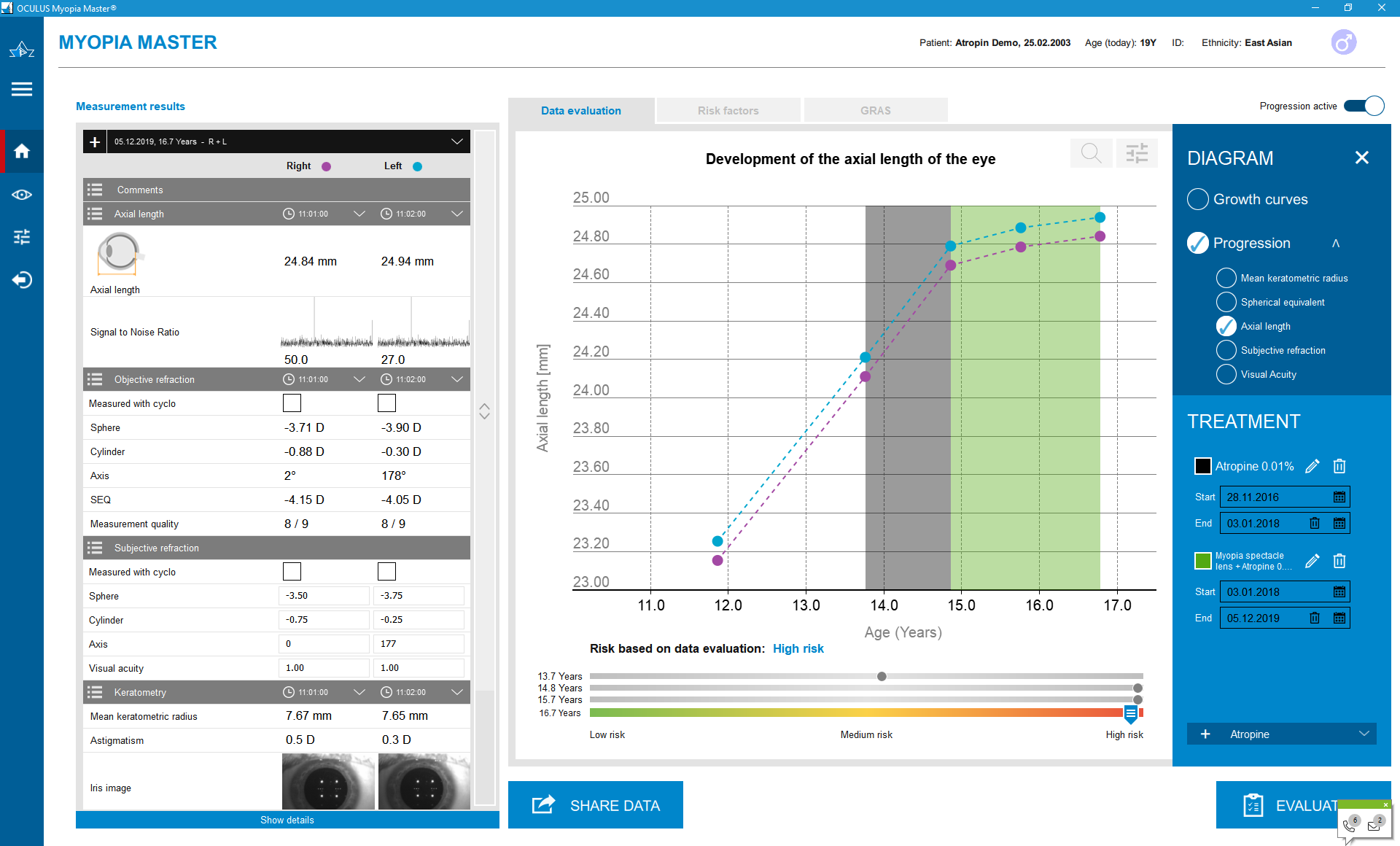This screenshot has width=1400, height=846.
Task: Click the 16.7 Years risk slider marker
Action: 1130,714
